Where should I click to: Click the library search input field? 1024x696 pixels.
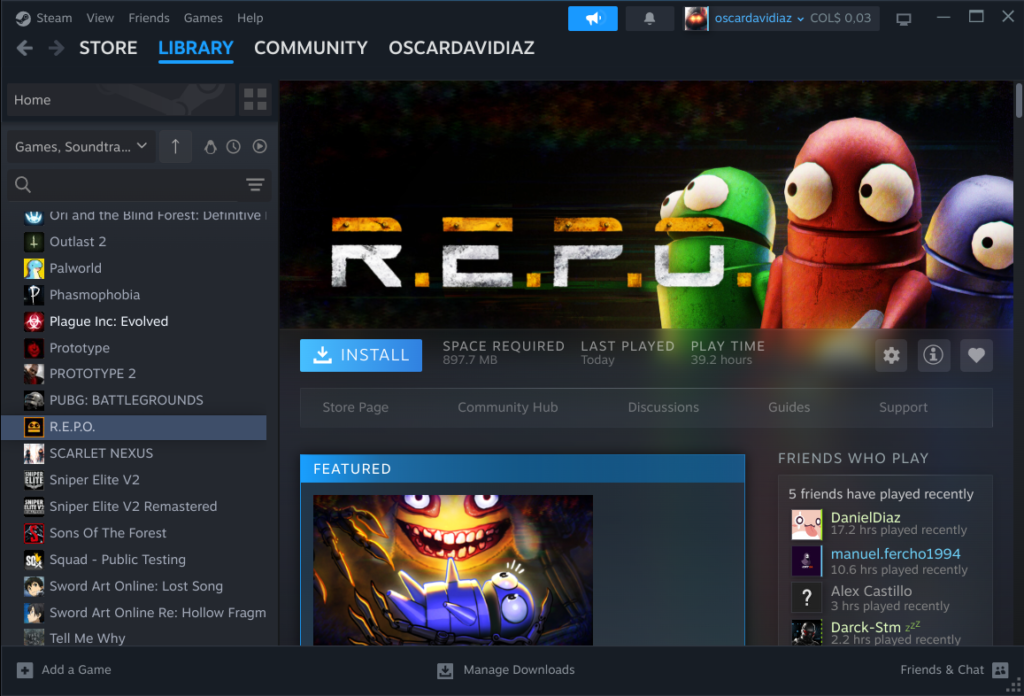[137, 185]
